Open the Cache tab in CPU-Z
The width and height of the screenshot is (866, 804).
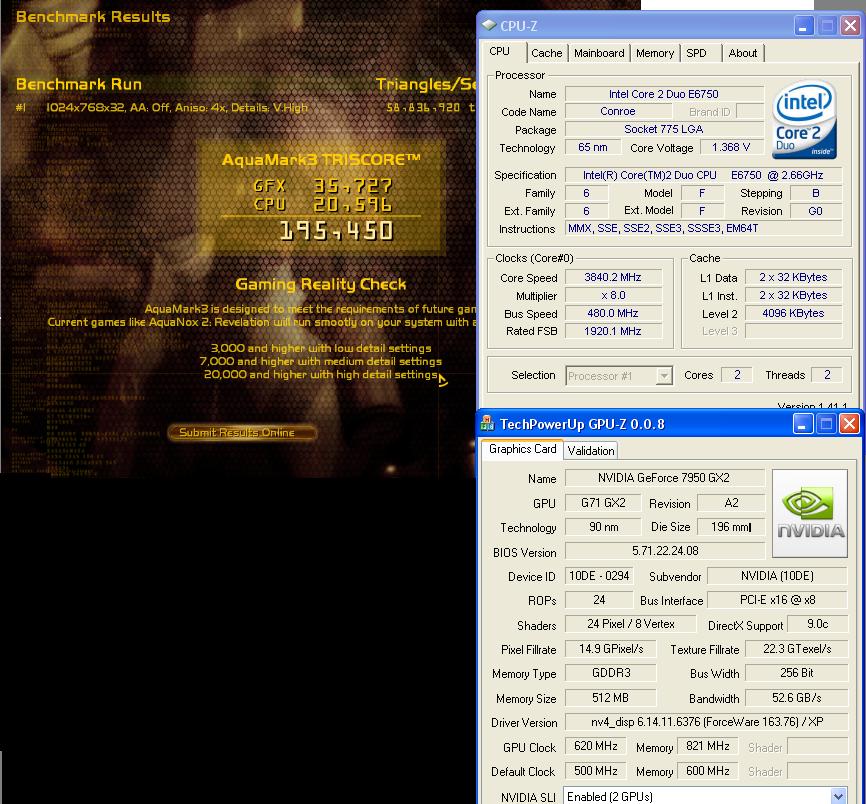coord(546,53)
